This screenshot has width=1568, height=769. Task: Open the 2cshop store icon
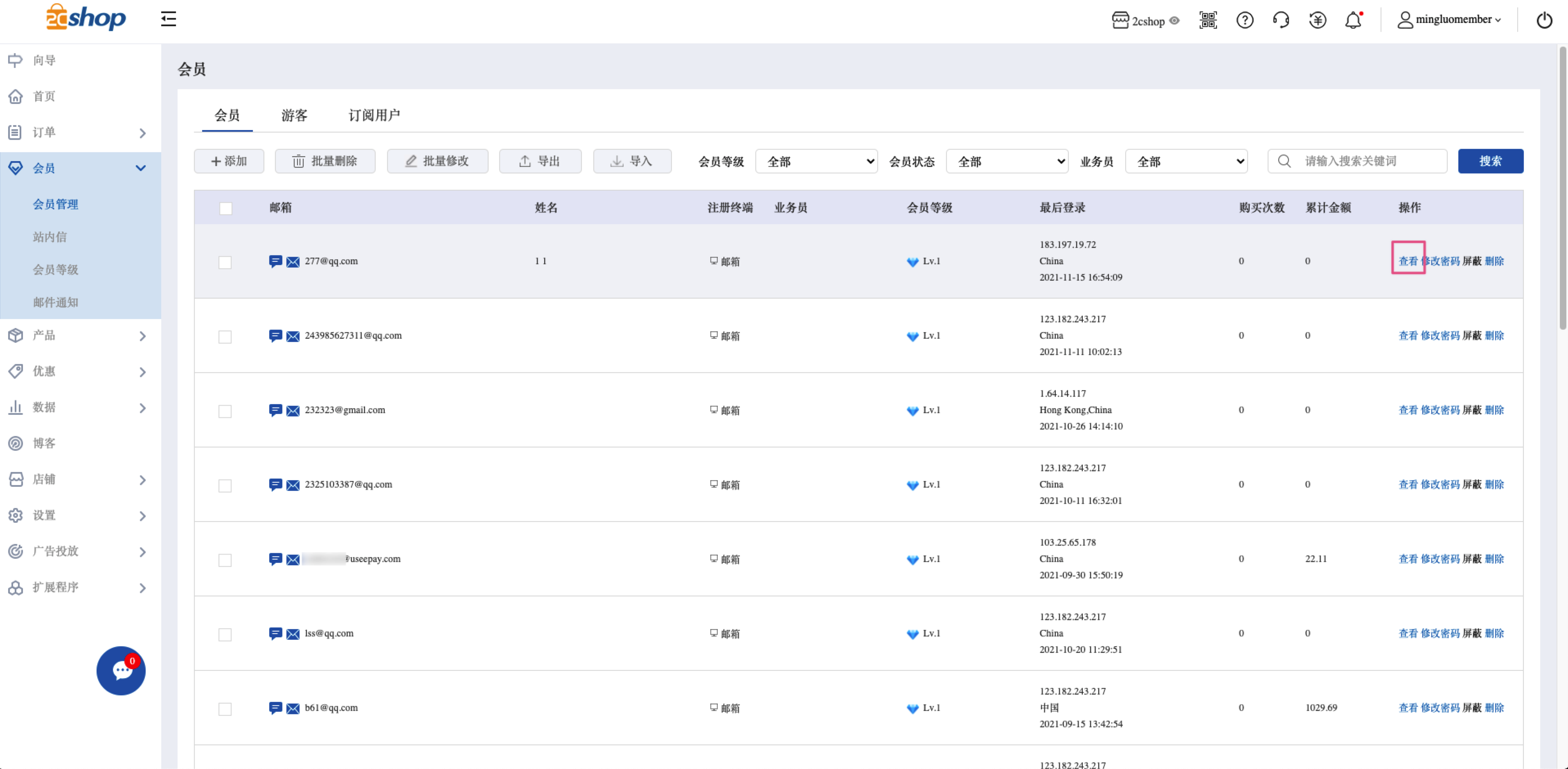[x=1120, y=20]
